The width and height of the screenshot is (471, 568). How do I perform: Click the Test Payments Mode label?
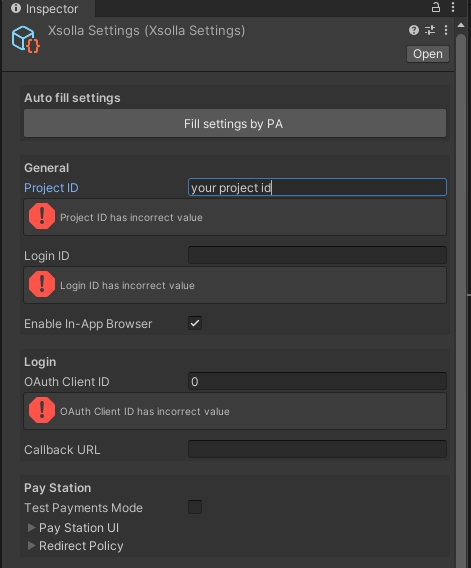pyautogui.click(x=83, y=508)
